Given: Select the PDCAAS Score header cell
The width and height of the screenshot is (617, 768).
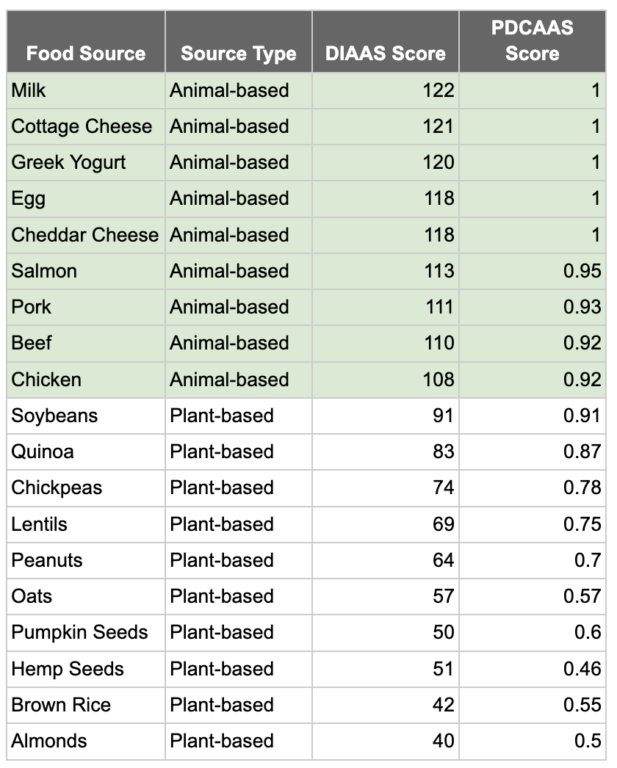Looking at the screenshot, I should pos(532,41).
